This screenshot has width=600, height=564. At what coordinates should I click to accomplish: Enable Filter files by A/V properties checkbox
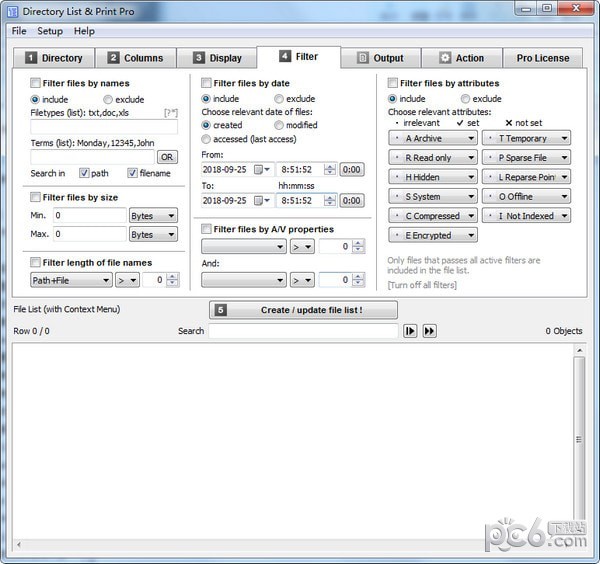point(206,229)
